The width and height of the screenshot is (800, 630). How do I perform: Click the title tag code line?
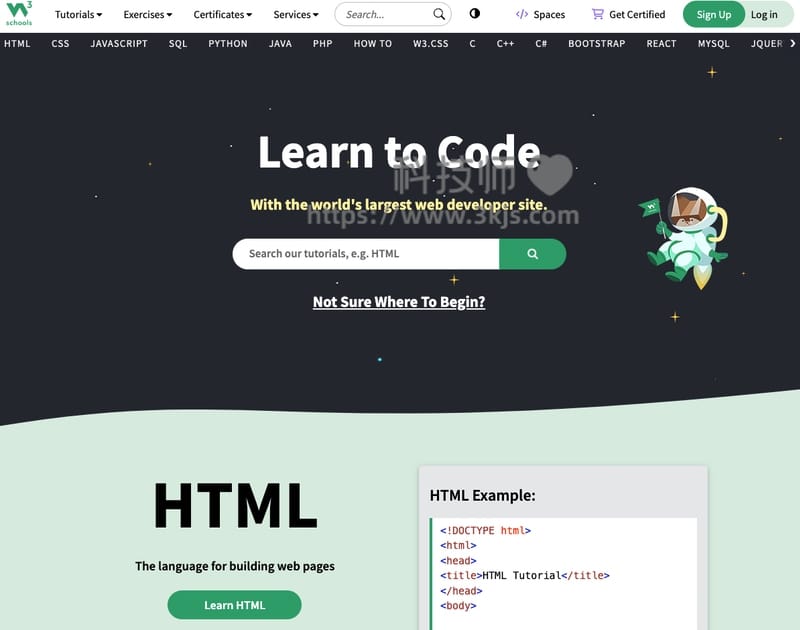524,575
